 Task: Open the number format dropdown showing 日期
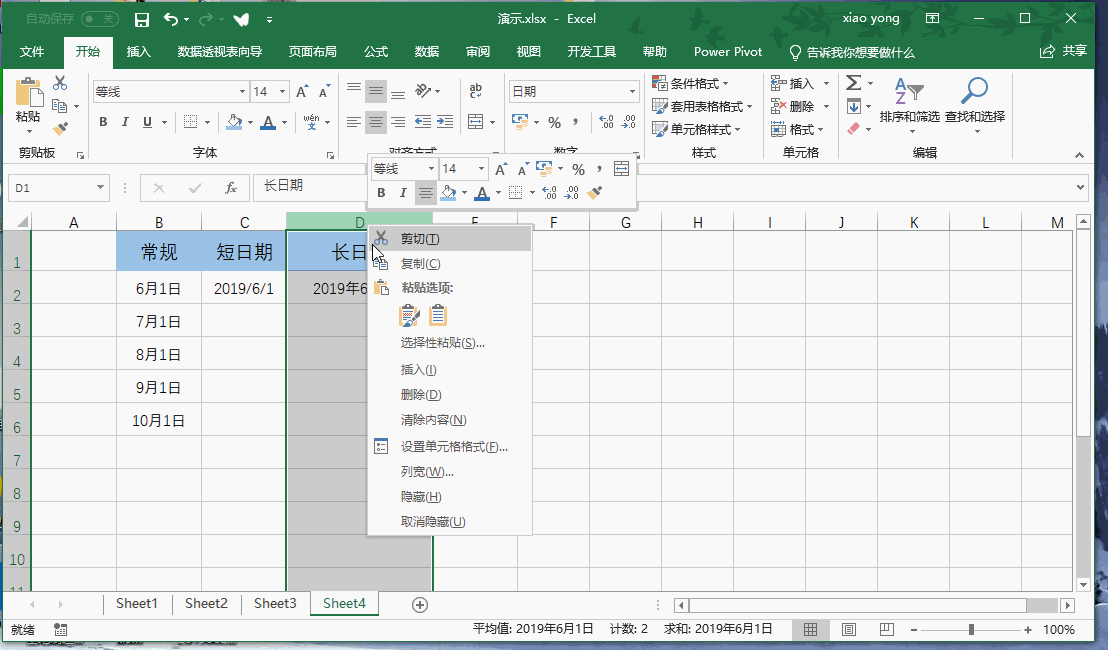click(632, 92)
